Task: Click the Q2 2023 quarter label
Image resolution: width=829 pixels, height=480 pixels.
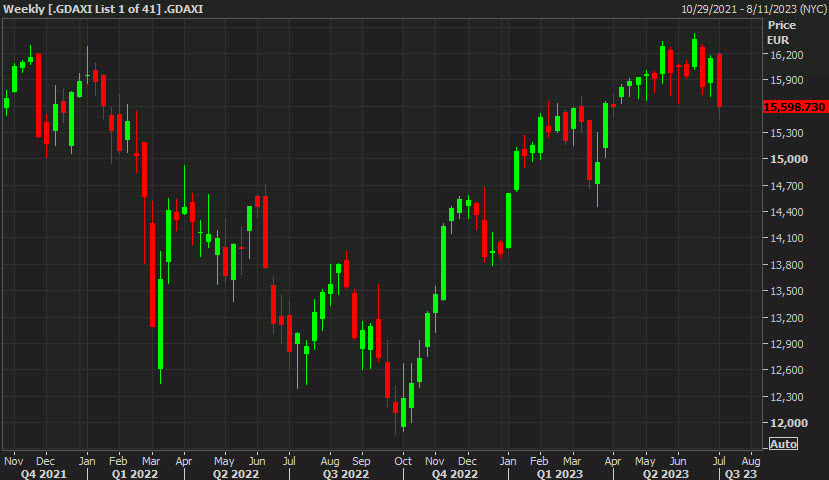Action: tap(666, 474)
